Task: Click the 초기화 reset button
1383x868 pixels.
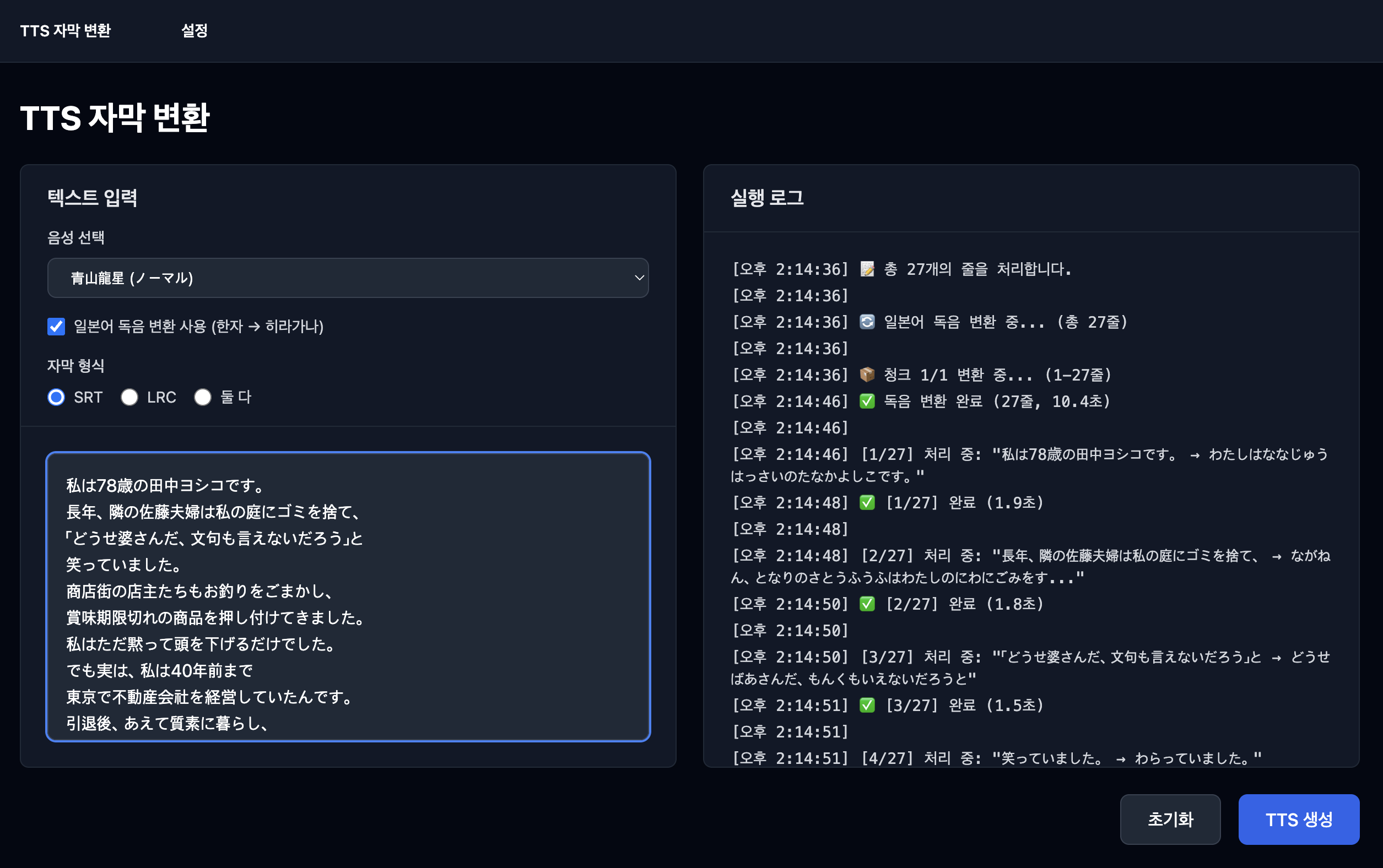Action: (1169, 819)
